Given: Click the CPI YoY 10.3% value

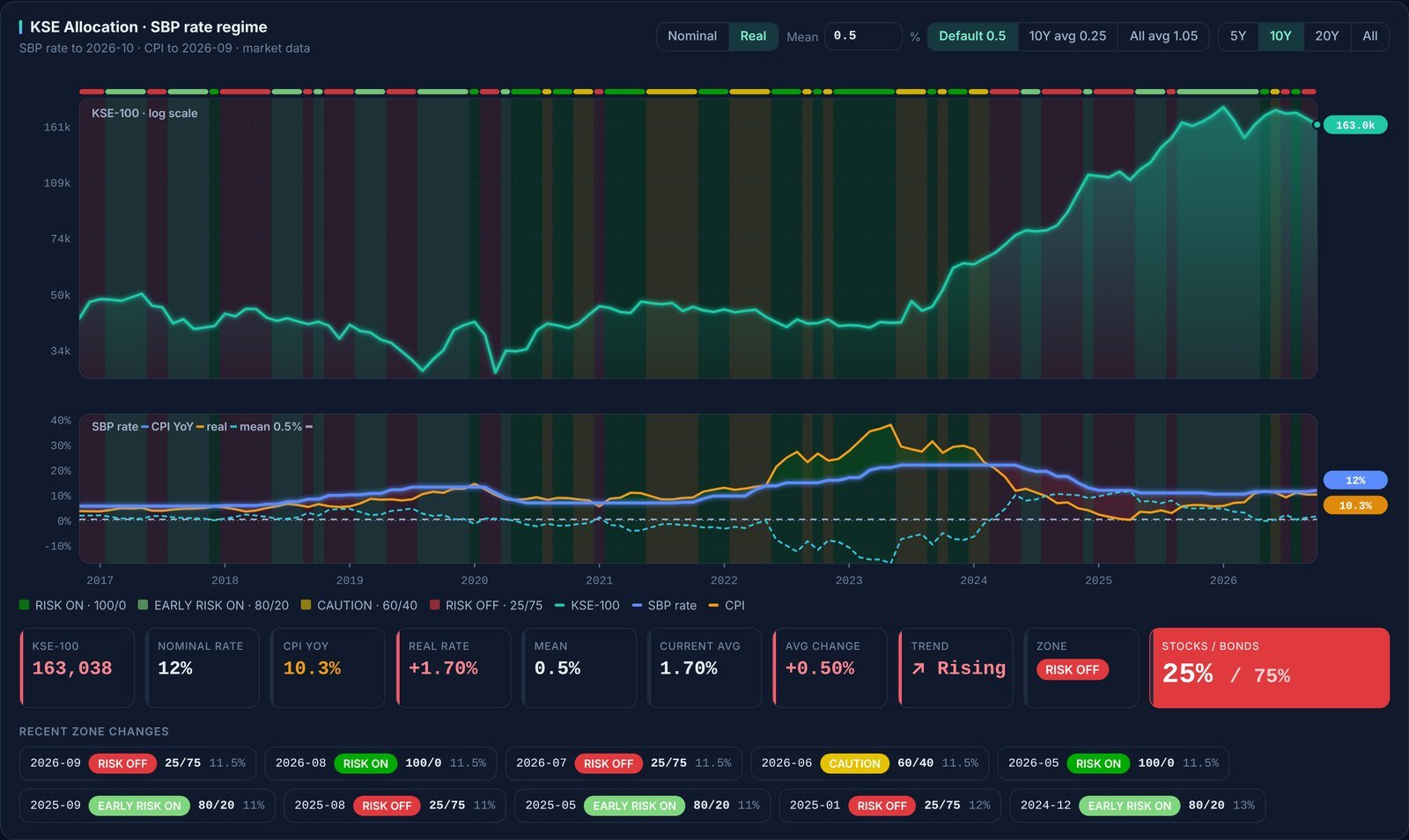Looking at the screenshot, I should click(x=312, y=668).
